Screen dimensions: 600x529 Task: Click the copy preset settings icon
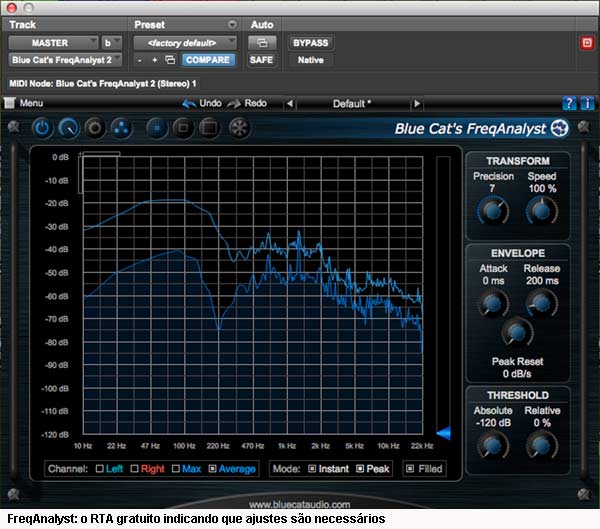tap(170, 60)
